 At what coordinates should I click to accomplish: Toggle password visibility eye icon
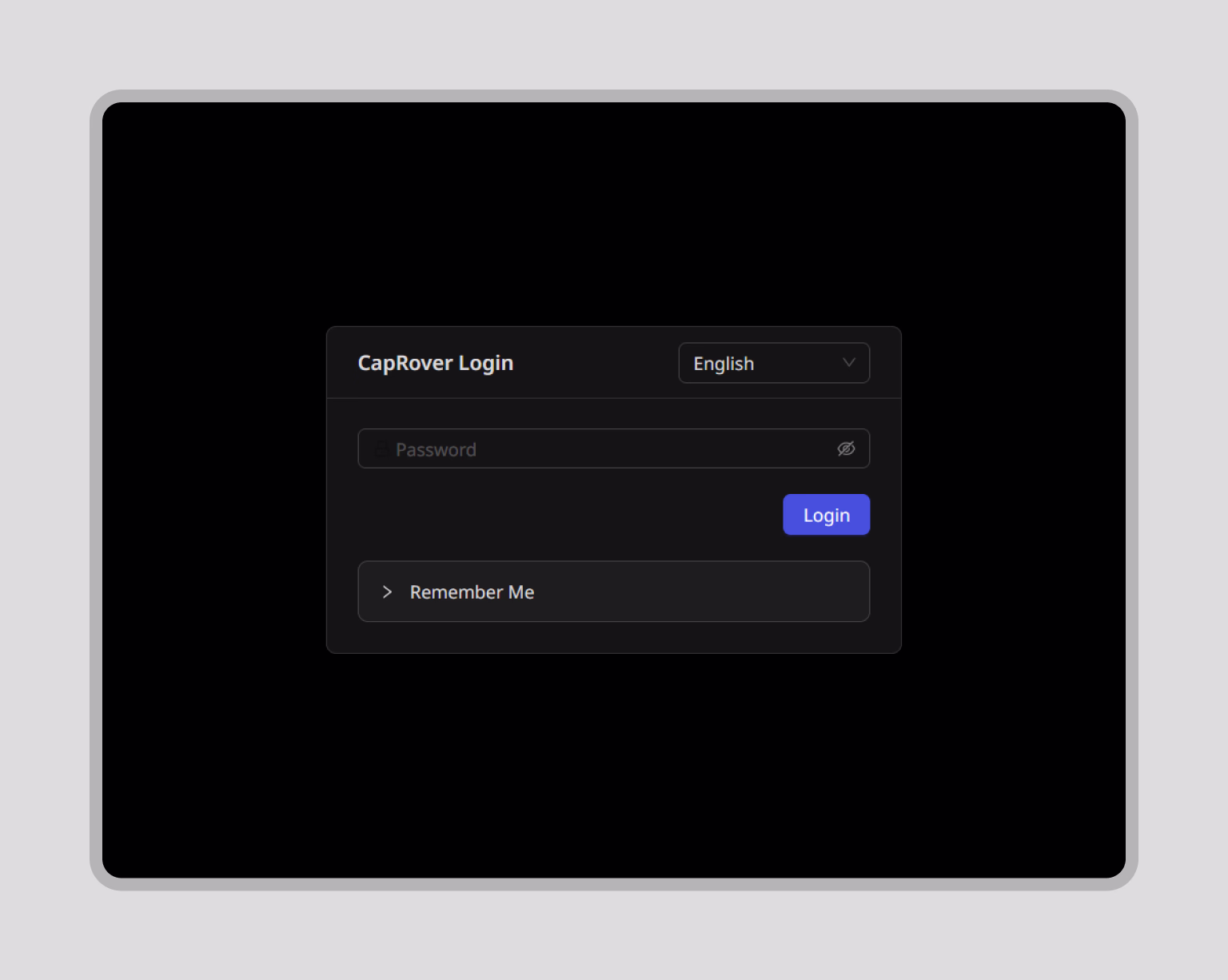pyautogui.click(x=846, y=448)
